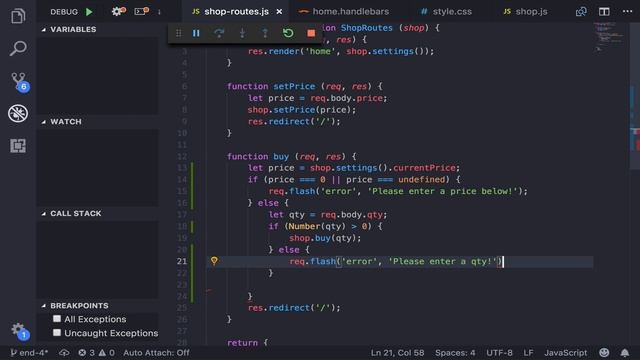The height and width of the screenshot is (360, 640).
Task: Show the errors and warnings count in status bar
Action: pyautogui.click(x=96, y=352)
